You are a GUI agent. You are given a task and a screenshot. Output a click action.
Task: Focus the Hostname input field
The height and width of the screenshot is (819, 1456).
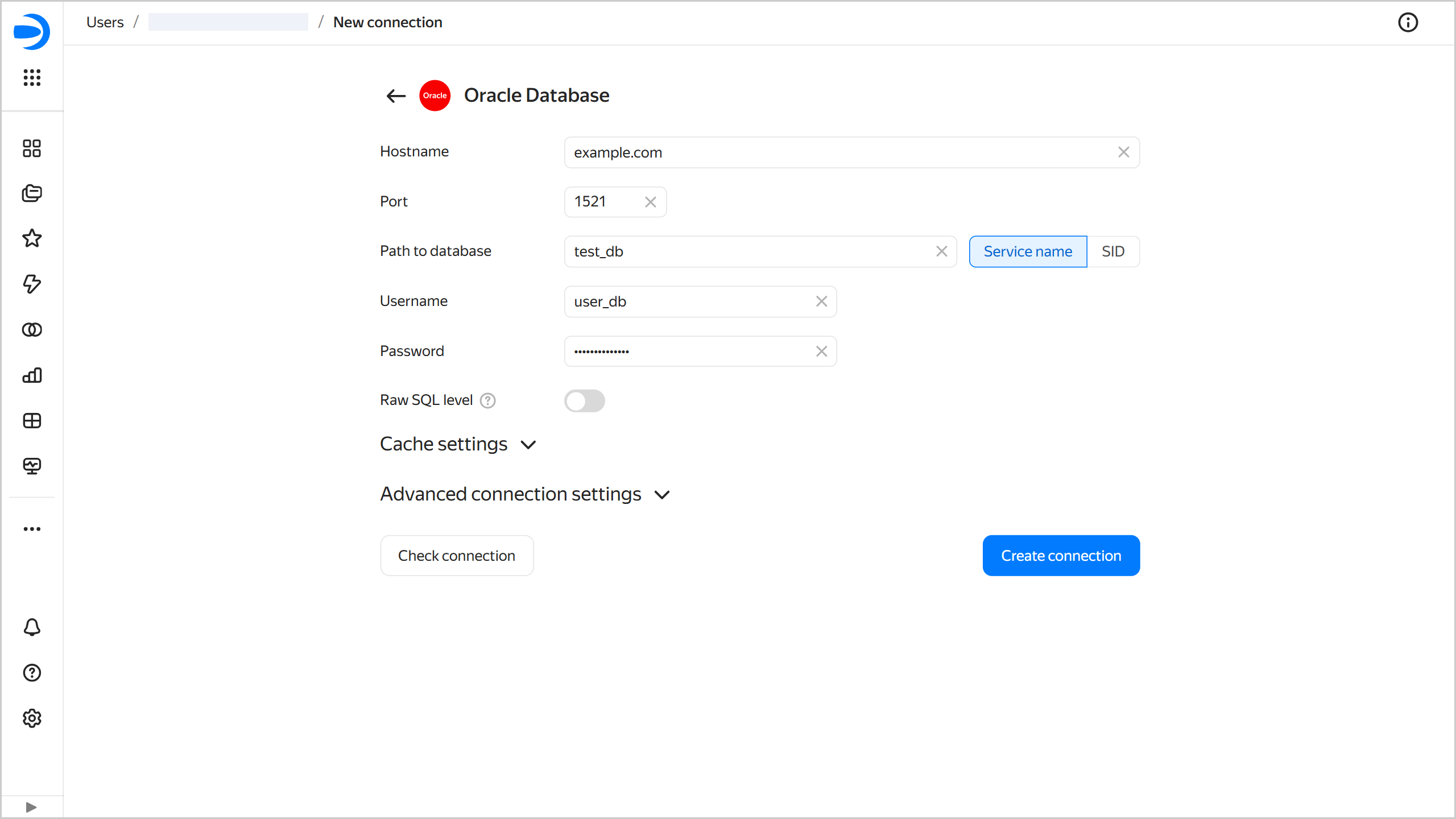tap(851, 152)
